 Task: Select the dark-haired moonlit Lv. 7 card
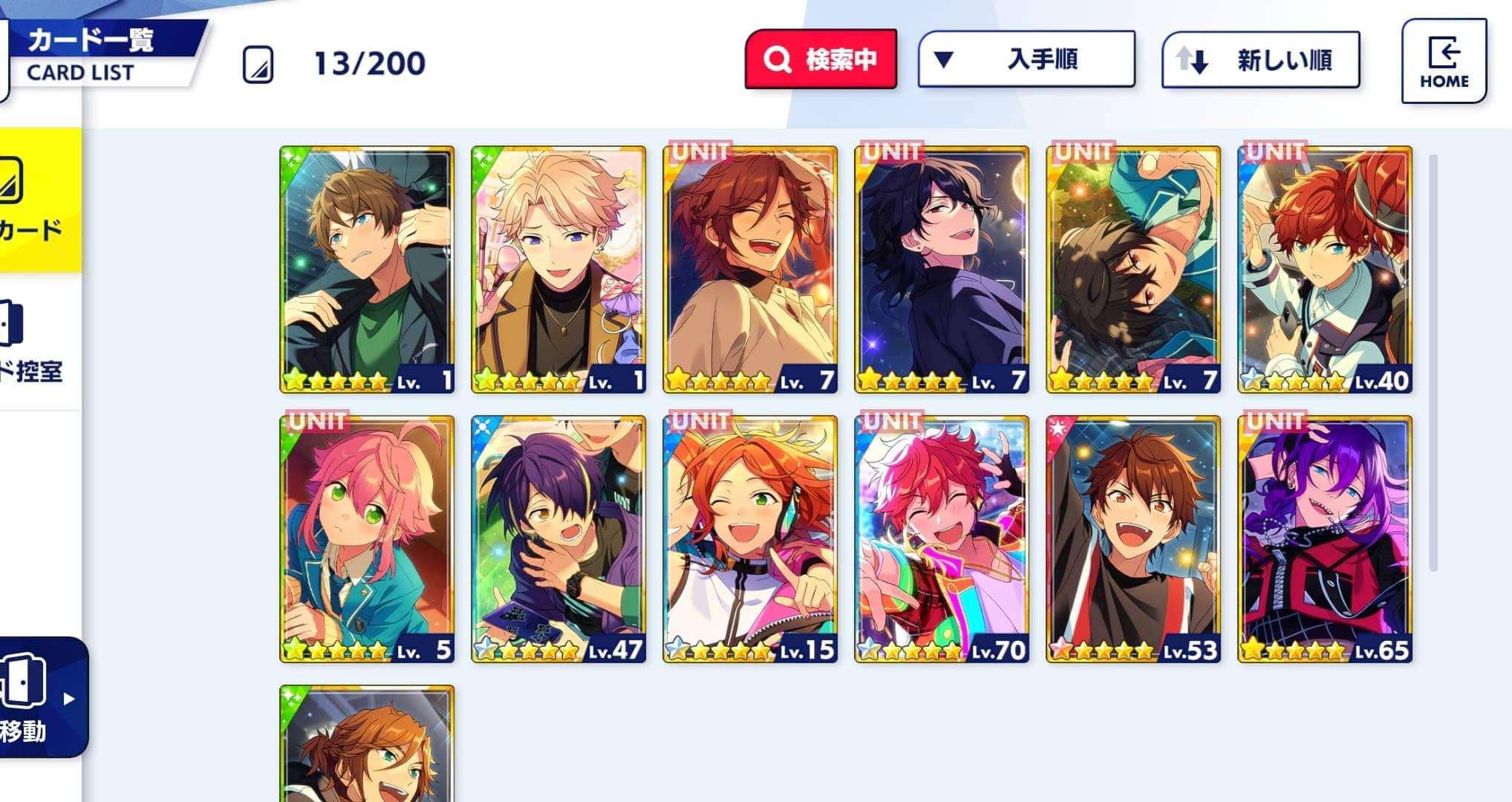click(x=942, y=270)
